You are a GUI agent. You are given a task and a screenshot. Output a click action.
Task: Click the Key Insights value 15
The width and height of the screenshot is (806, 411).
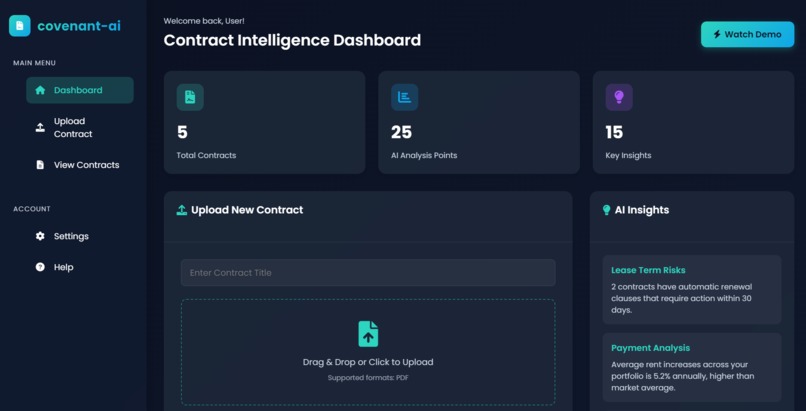coord(614,133)
